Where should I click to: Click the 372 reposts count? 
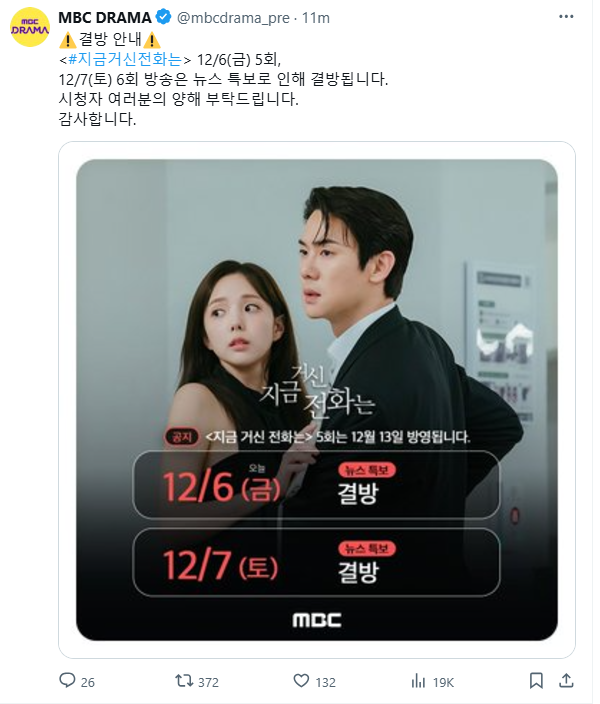(x=208, y=682)
